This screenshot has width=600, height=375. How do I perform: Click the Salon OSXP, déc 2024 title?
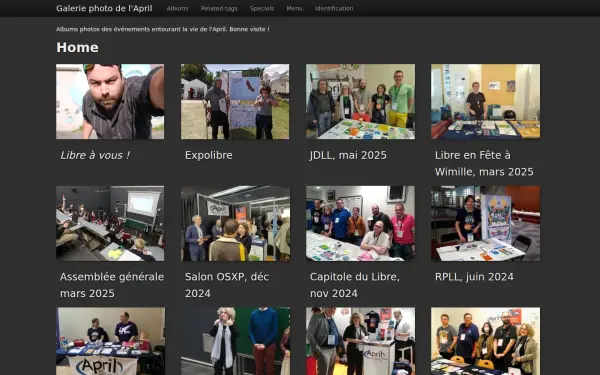(227, 285)
